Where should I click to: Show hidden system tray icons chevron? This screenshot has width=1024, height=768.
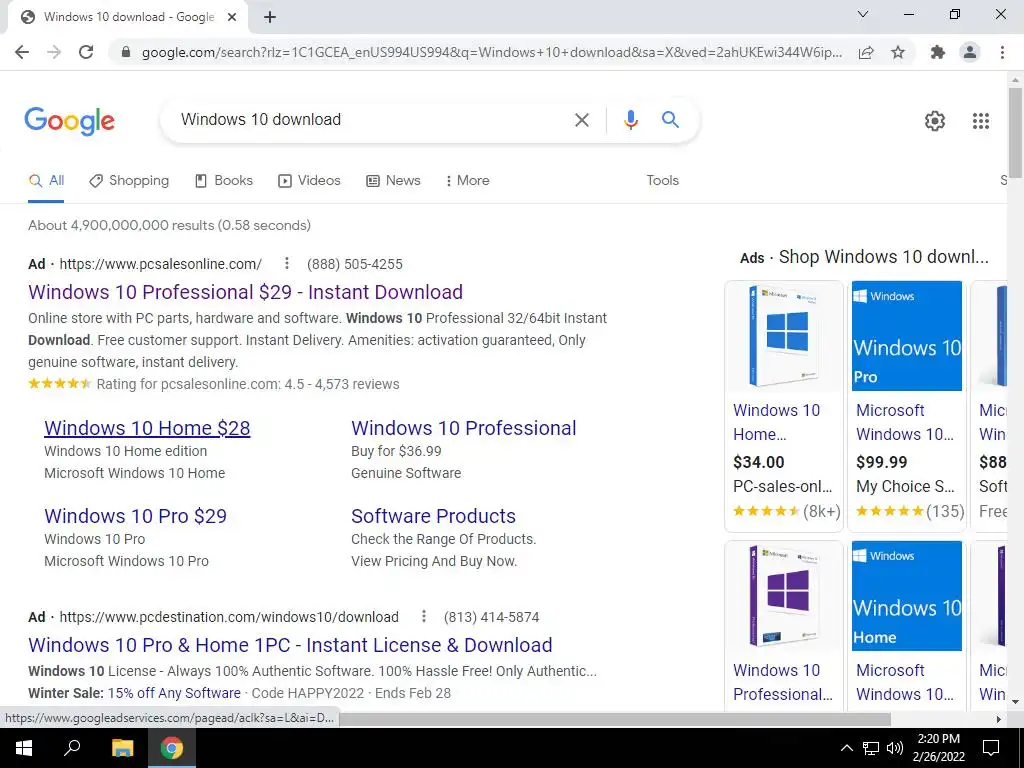pyautogui.click(x=846, y=748)
